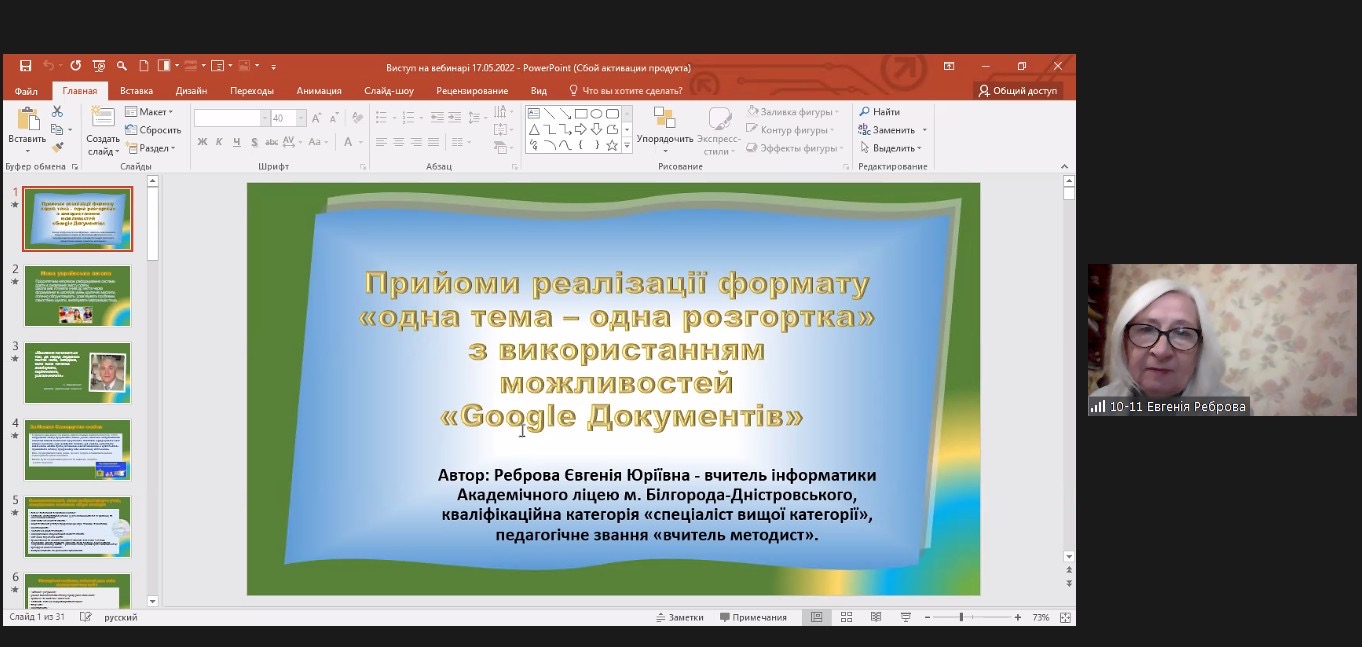This screenshot has height=647, width=1362.
Task: Toggle italic К formatting
Action: pyautogui.click(x=219, y=142)
